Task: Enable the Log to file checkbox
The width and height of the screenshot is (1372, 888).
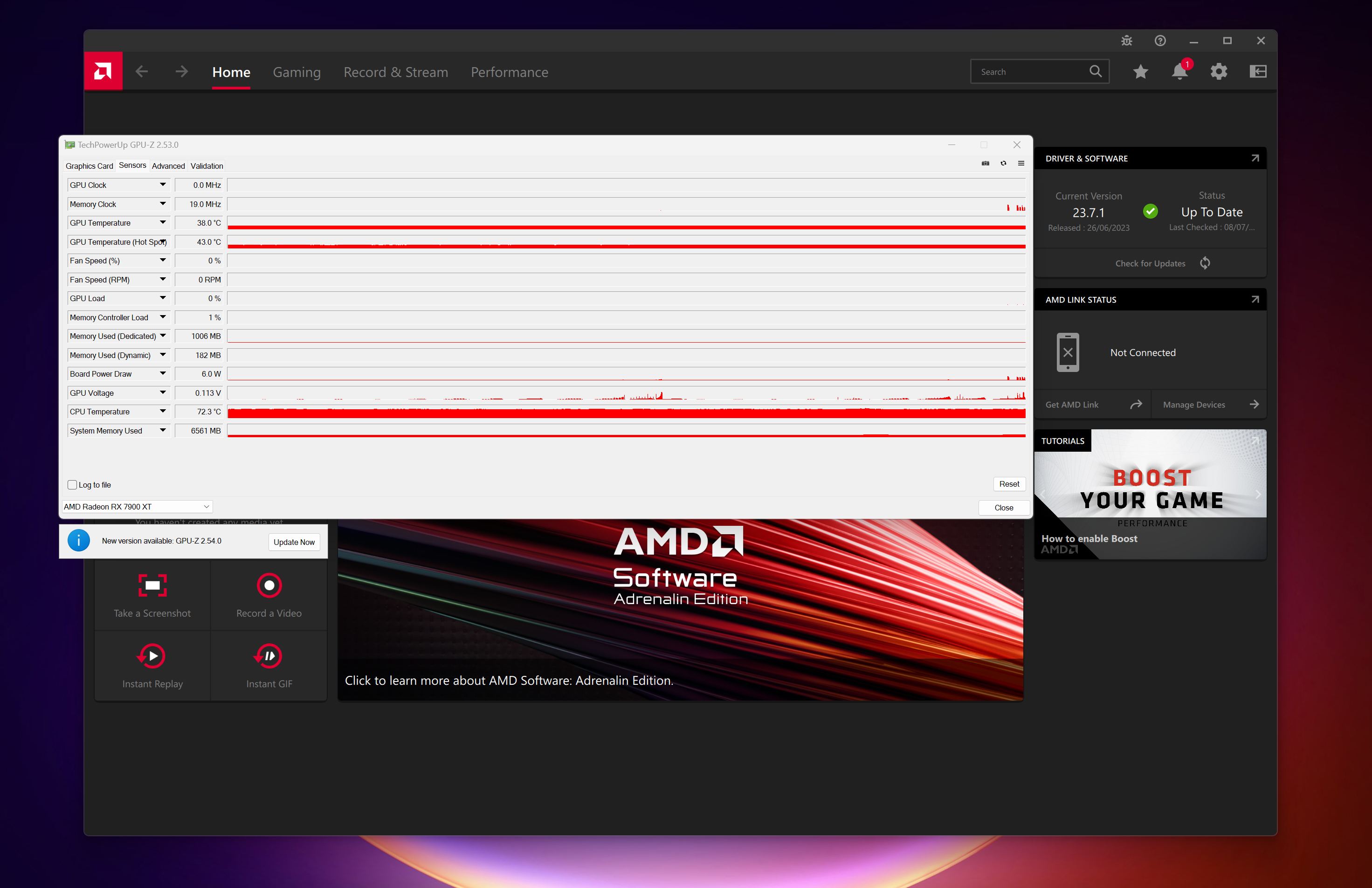Action: click(72, 485)
